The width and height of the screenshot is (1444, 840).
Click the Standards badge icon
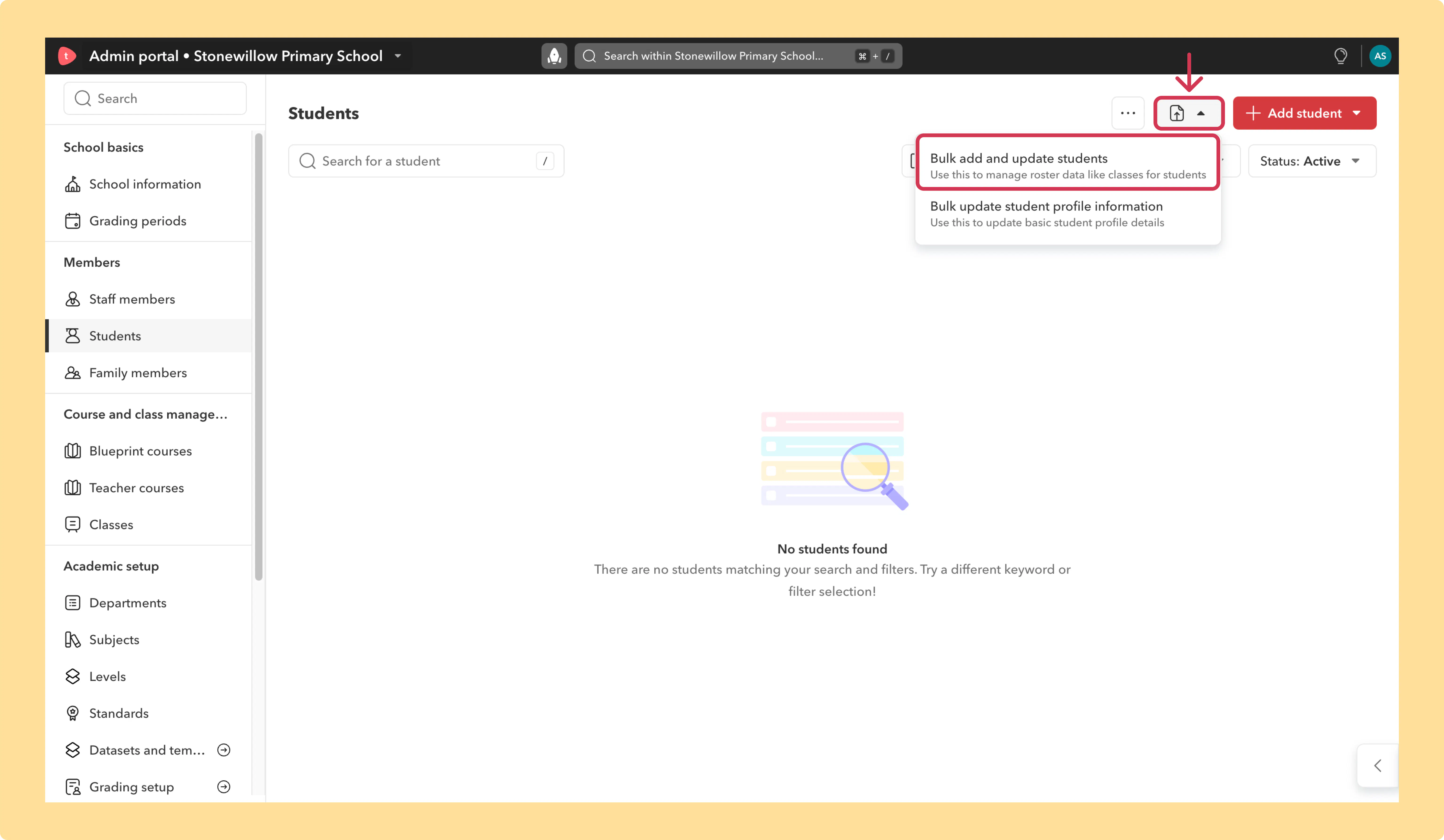pyautogui.click(x=73, y=713)
